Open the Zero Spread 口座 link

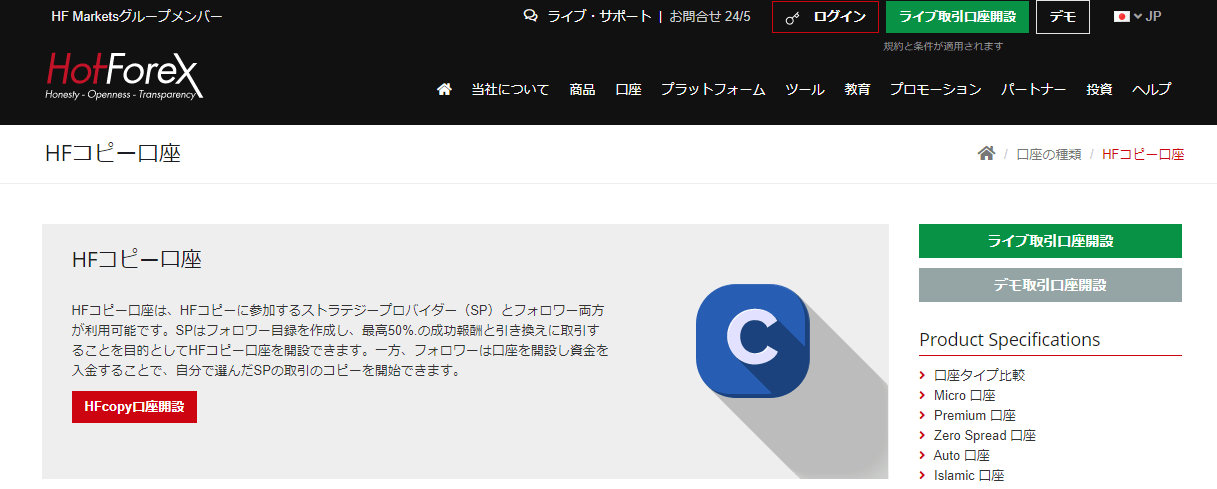[x=985, y=435]
